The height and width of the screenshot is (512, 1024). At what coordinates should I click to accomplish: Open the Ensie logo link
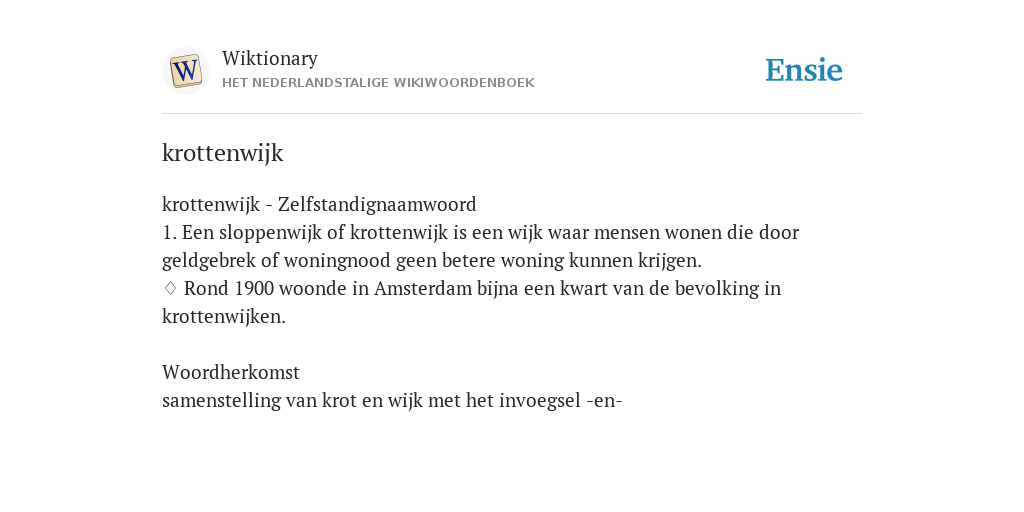[x=804, y=71]
